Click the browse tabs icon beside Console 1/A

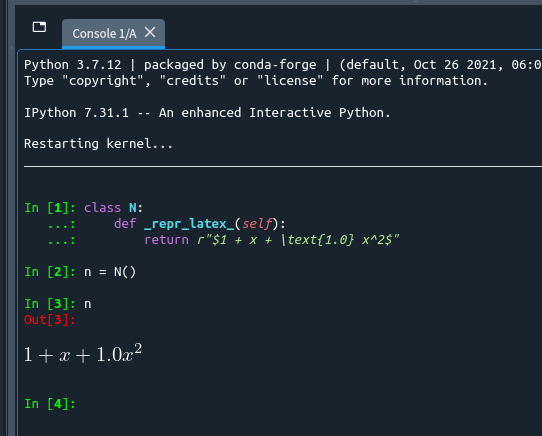pyautogui.click(x=39, y=27)
